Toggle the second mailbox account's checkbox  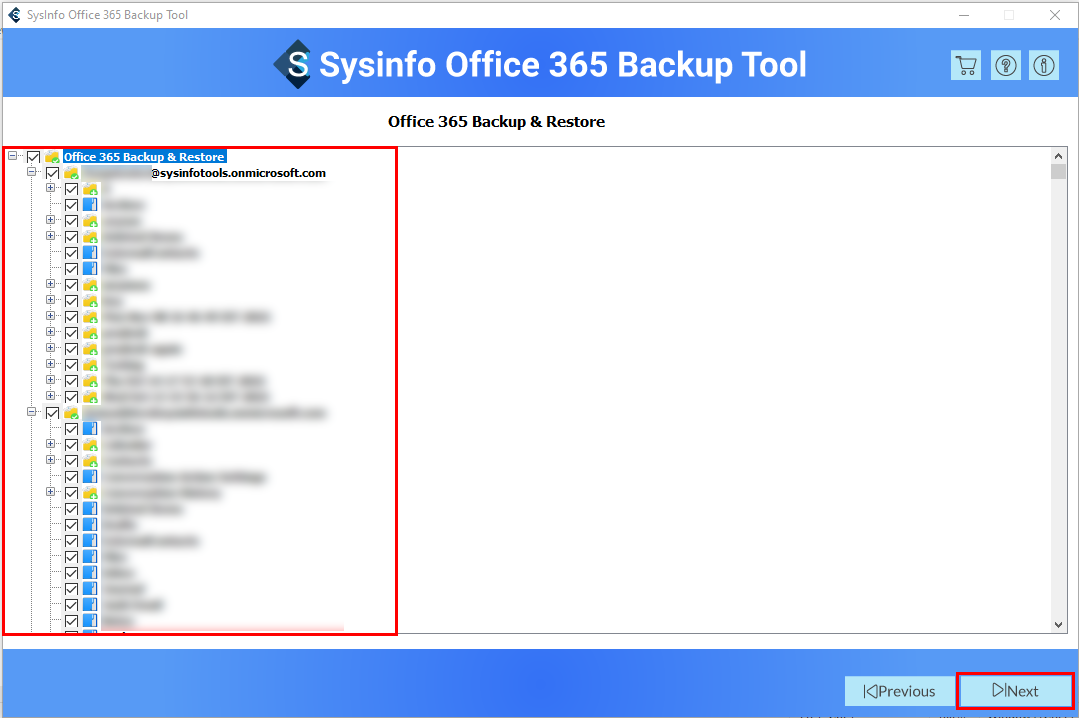click(53, 413)
